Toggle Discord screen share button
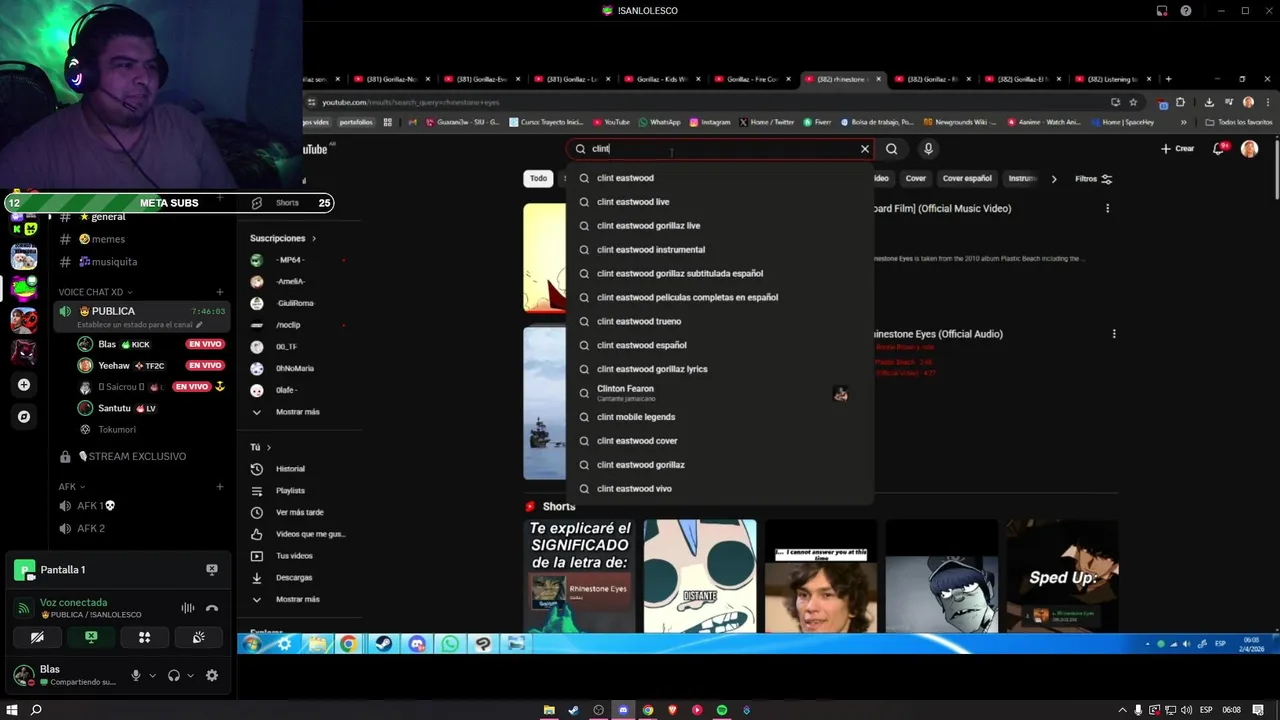Image resolution: width=1280 pixels, height=720 pixels. coord(91,637)
